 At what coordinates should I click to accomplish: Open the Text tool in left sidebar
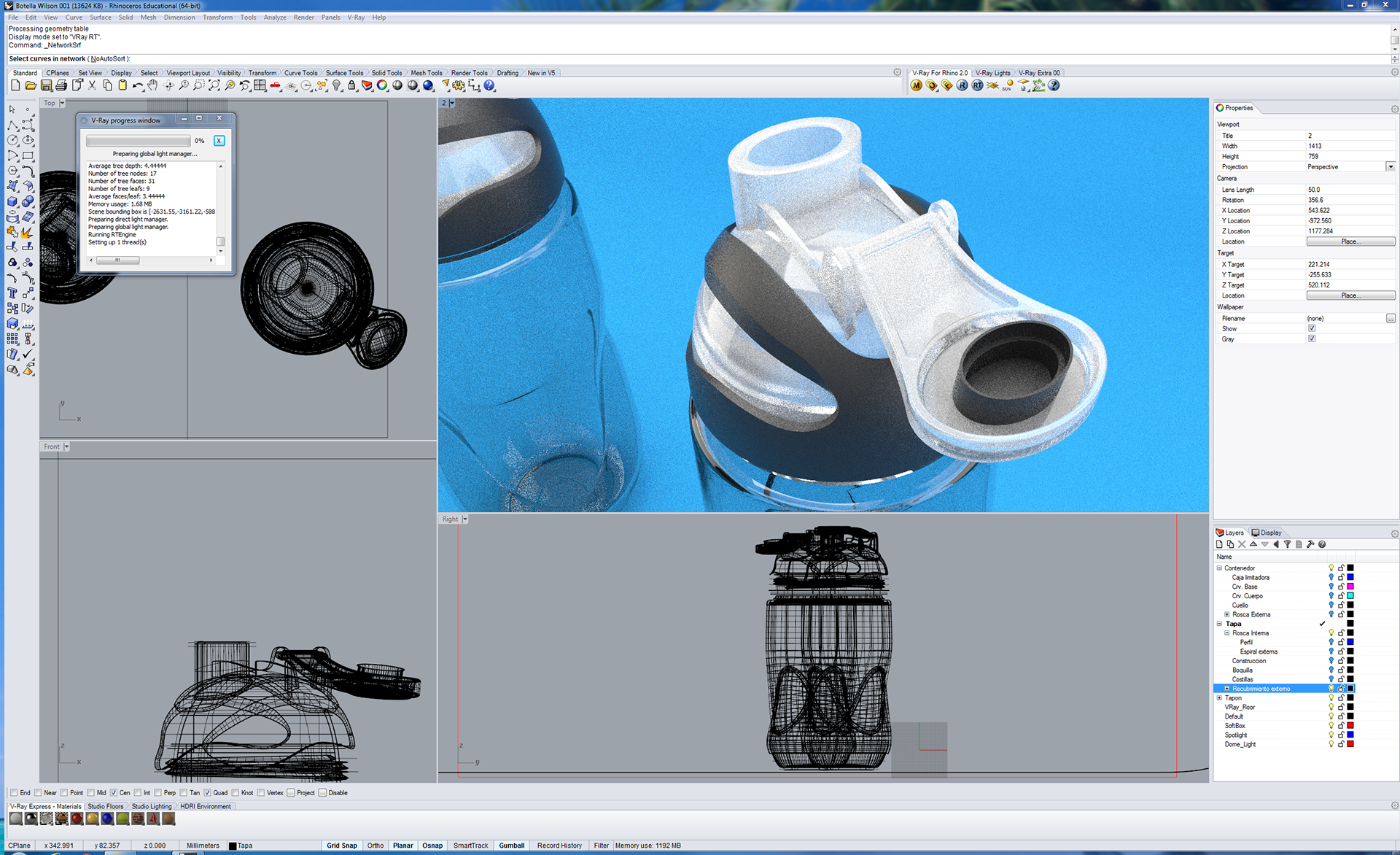pos(12,293)
